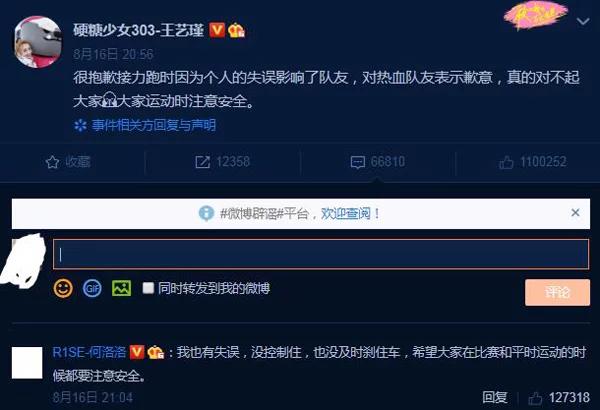The width and height of the screenshot is (600, 410).
Task: Open the 事件相关方回复与声明 link
Action: 154,125
